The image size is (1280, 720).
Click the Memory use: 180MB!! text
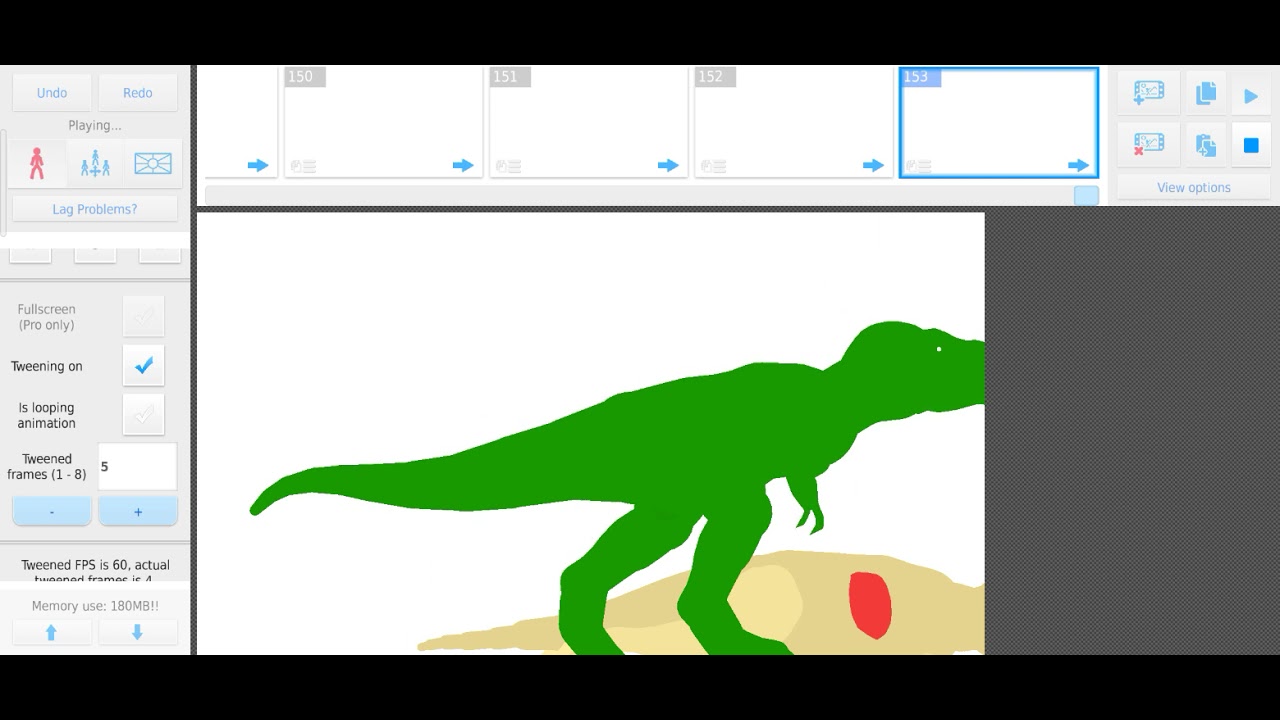(95, 606)
